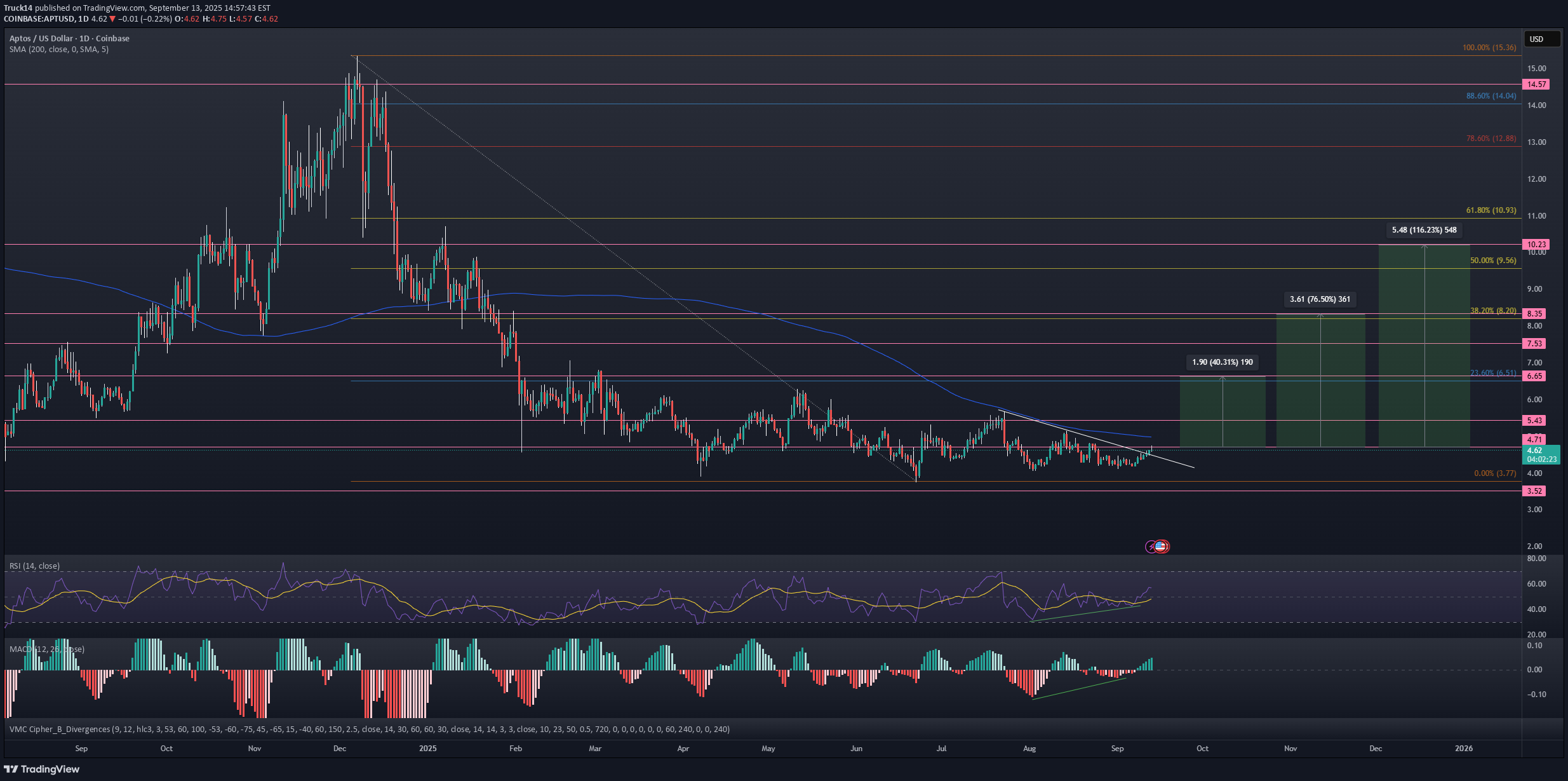
Task: Click the 20.00 tick on RSI scale
Action: tap(1537, 635)
